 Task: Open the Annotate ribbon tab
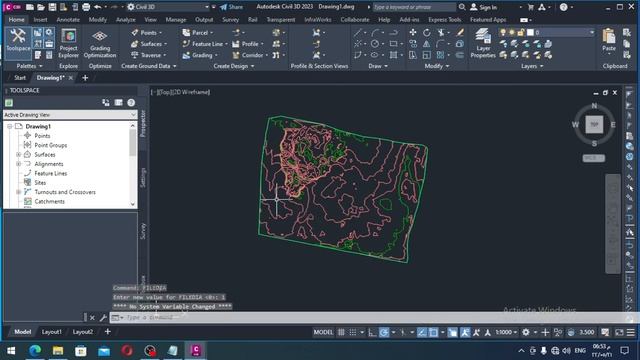tap(68, 20)
